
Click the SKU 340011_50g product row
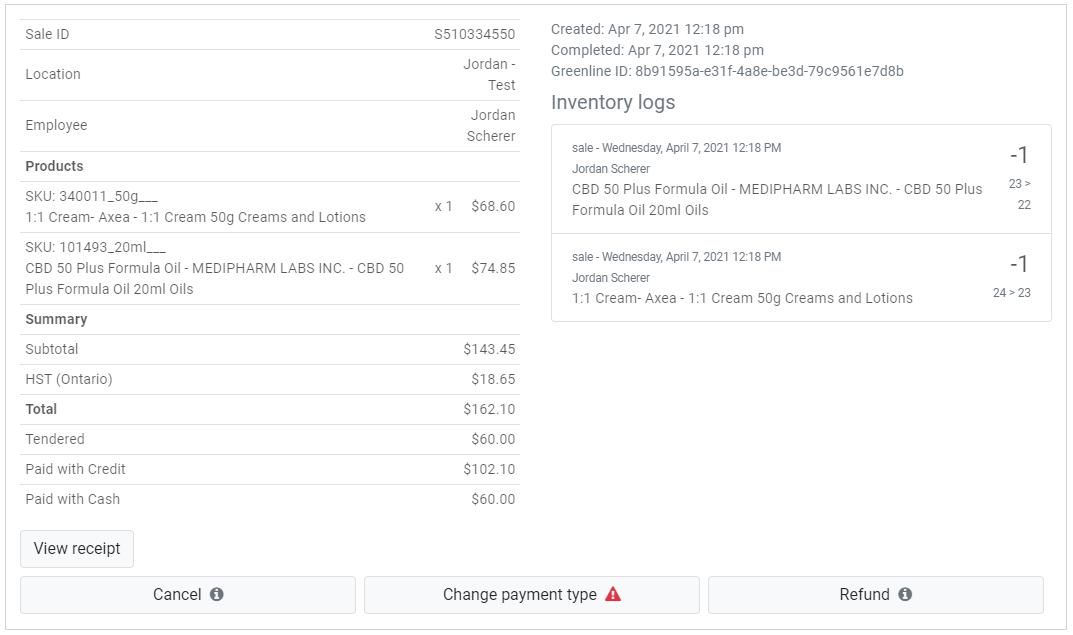click(x=270, y=207)
